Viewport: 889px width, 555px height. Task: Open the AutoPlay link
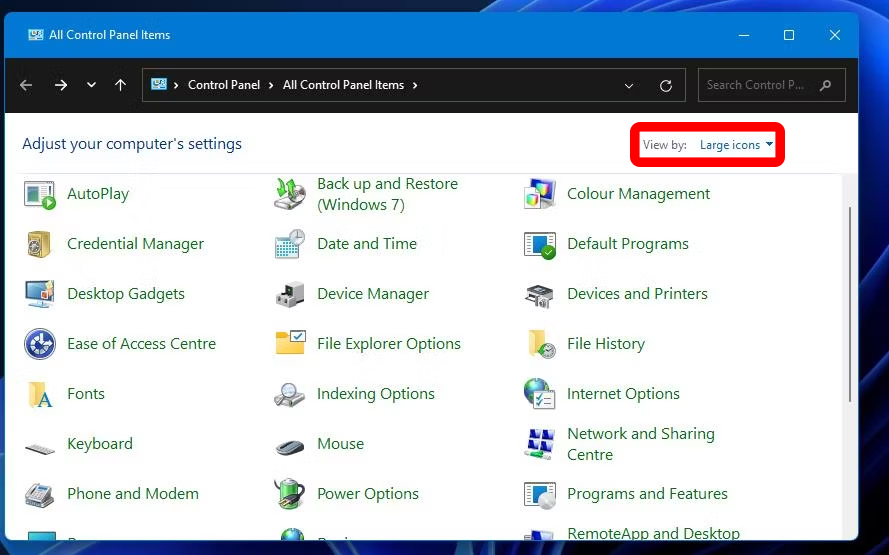pyautogui.click(x=98, y=194)
